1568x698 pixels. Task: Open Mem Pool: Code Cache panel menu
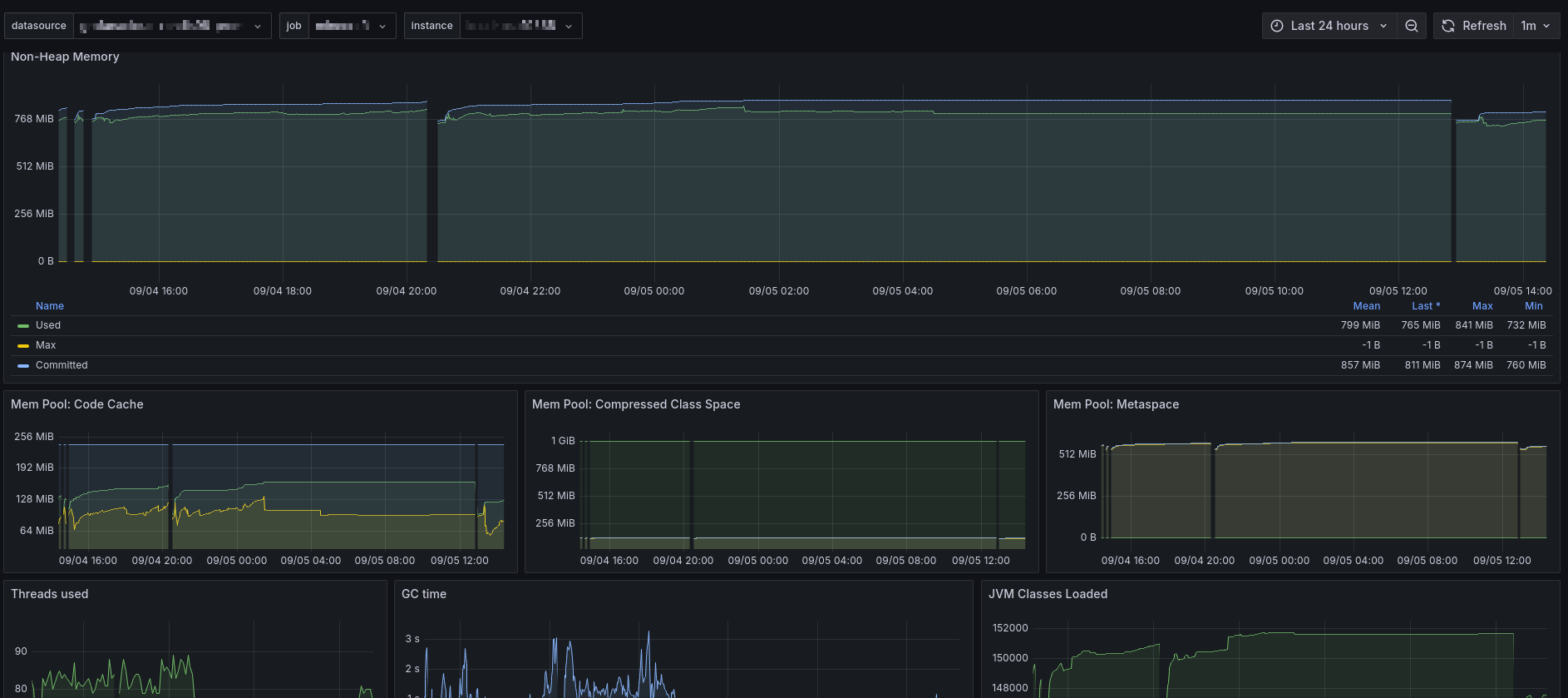point(77,404)
